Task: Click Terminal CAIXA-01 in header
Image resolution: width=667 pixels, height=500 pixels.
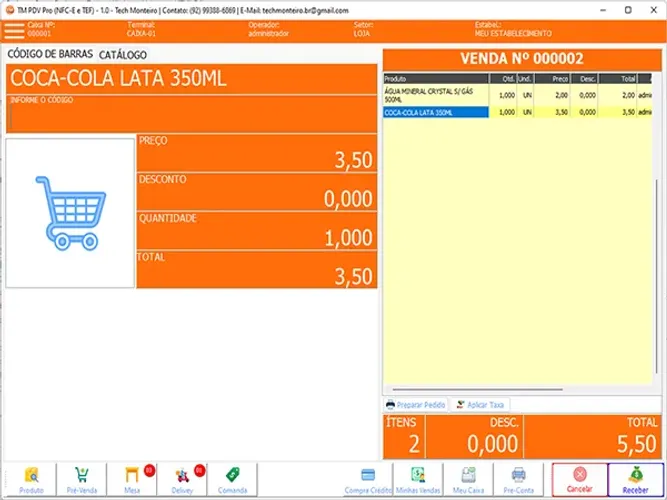Action: (x=141, y=29)
